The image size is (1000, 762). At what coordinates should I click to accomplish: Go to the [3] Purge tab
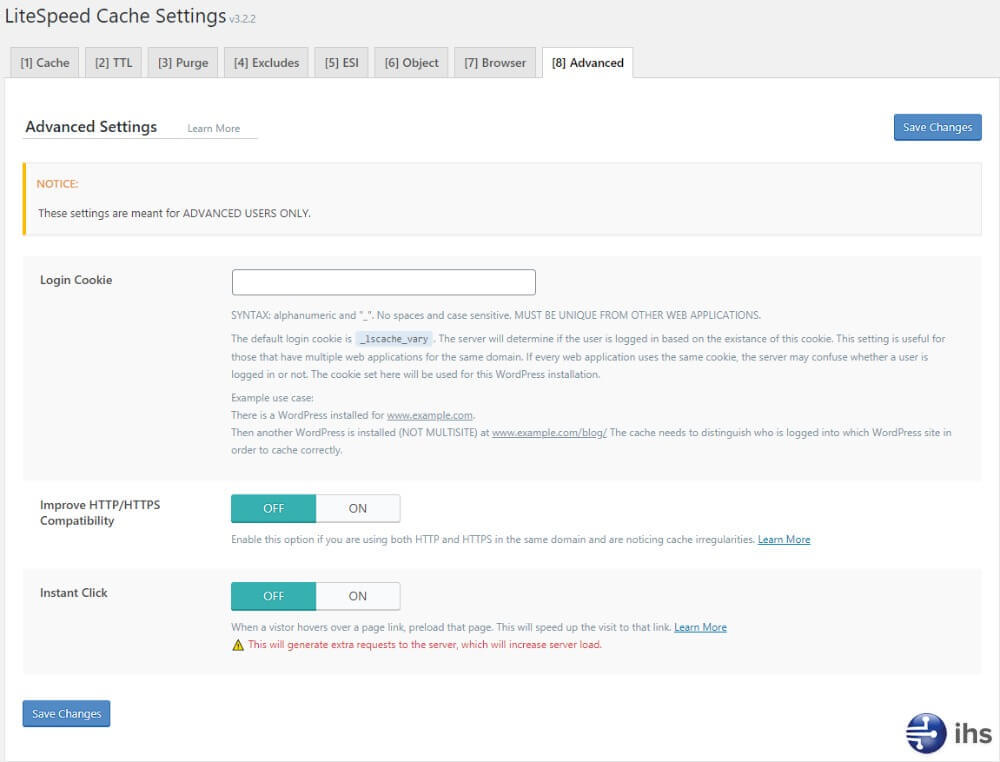tap(183, 62)
